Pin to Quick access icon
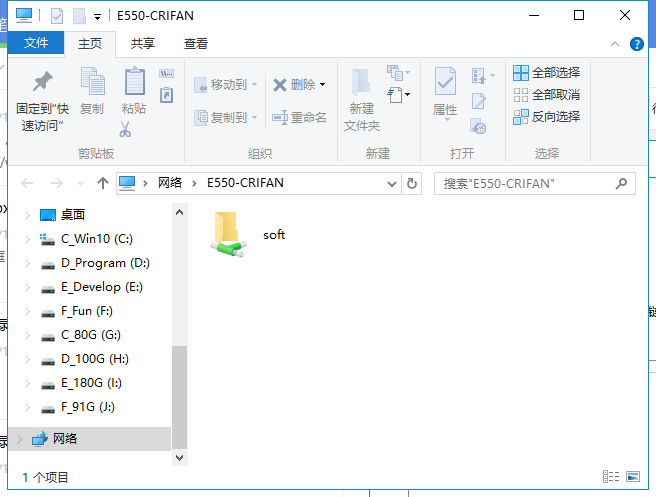 (x=43, y=82)
